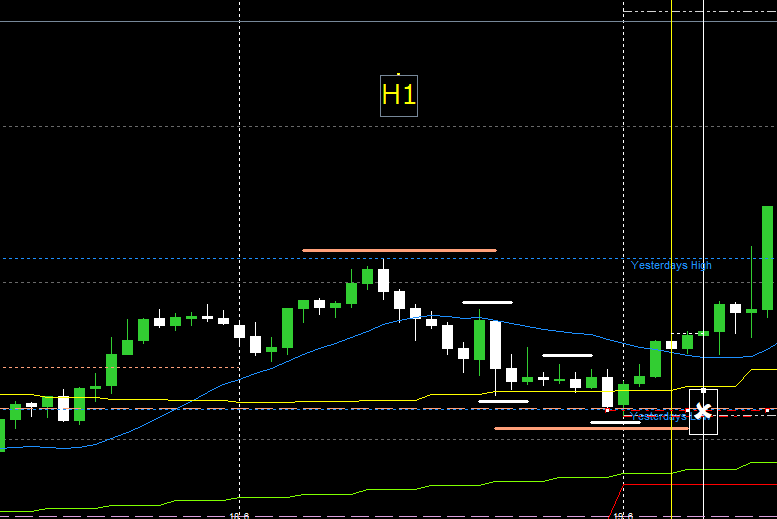
Task: Click the tall green candle at far right
Action: coord(767,257)
